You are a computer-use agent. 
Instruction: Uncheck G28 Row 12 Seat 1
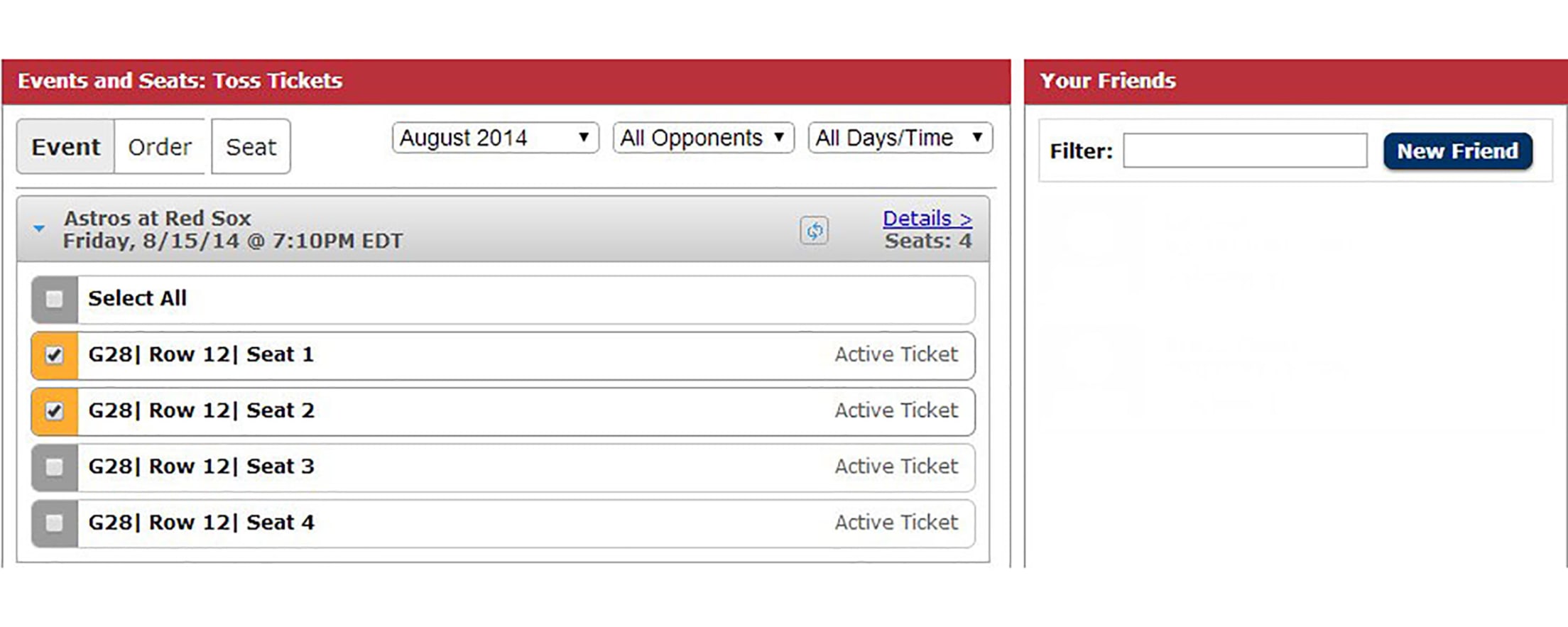tap(54, 355)
